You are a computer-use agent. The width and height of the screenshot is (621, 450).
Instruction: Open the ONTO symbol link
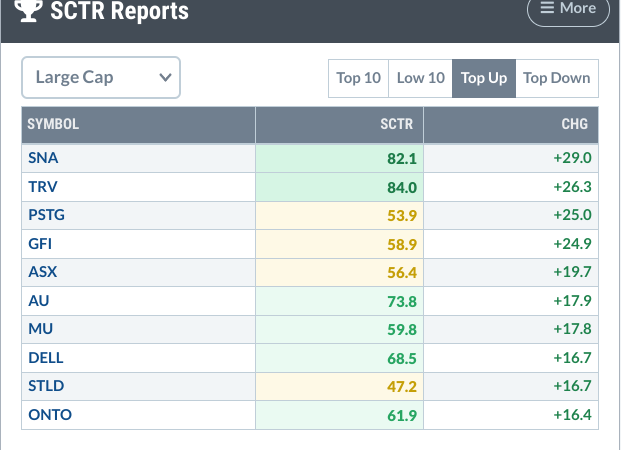click(50, 415)
